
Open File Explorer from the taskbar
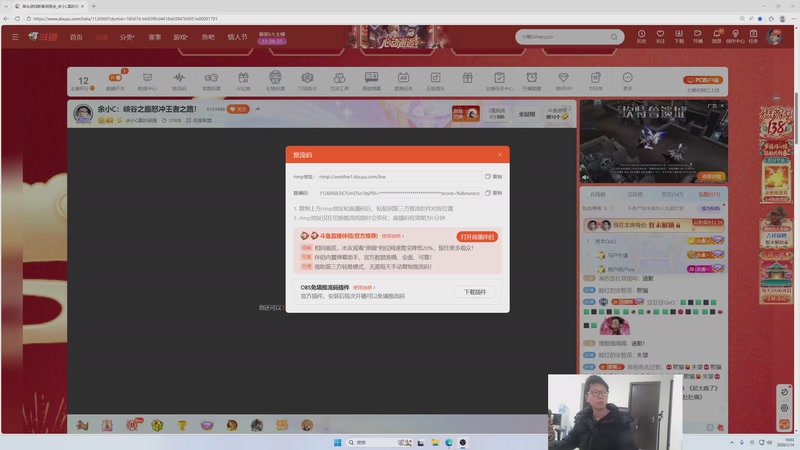point(435,442)
